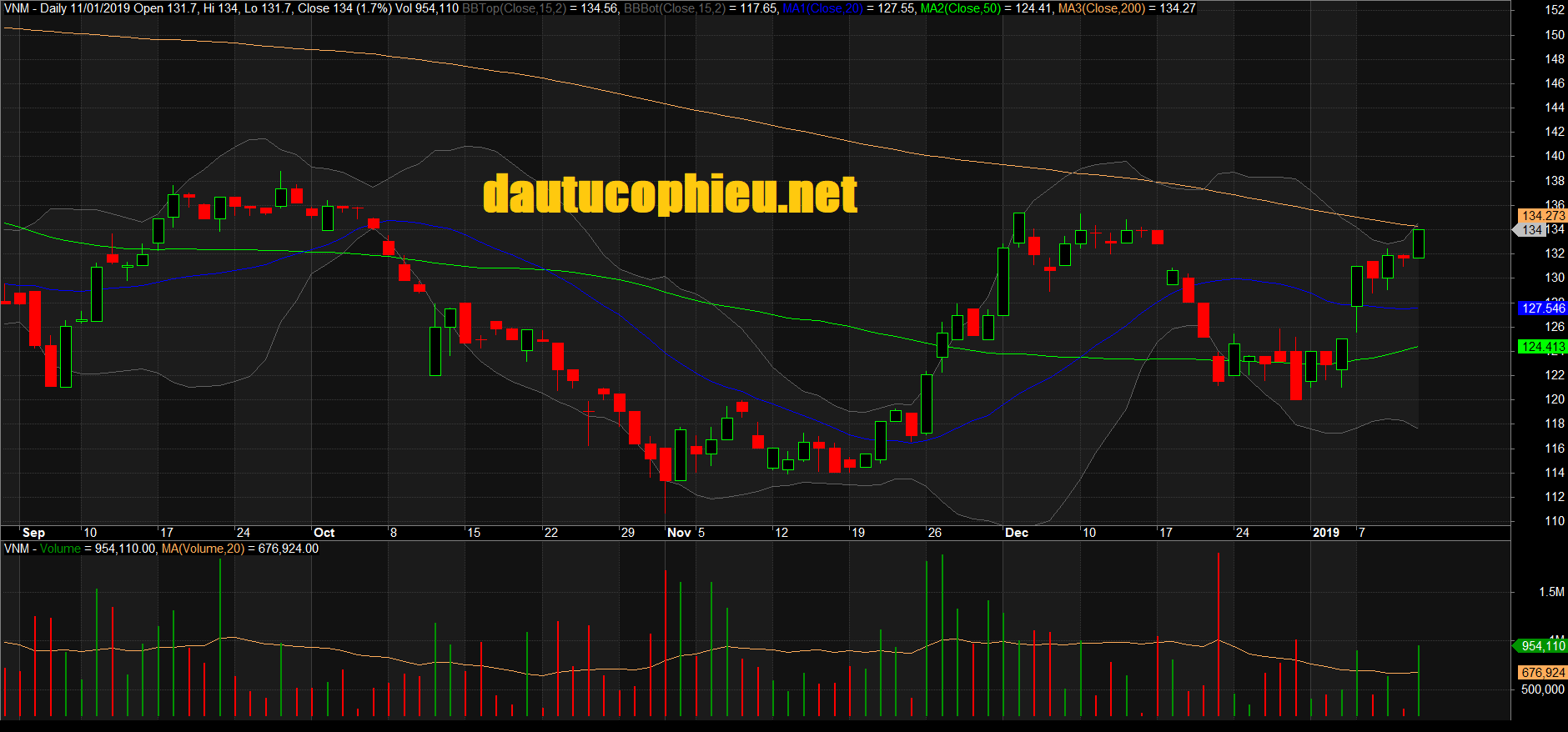
Task: Click the 7 date label after 2019
Action: point(1362,533)
